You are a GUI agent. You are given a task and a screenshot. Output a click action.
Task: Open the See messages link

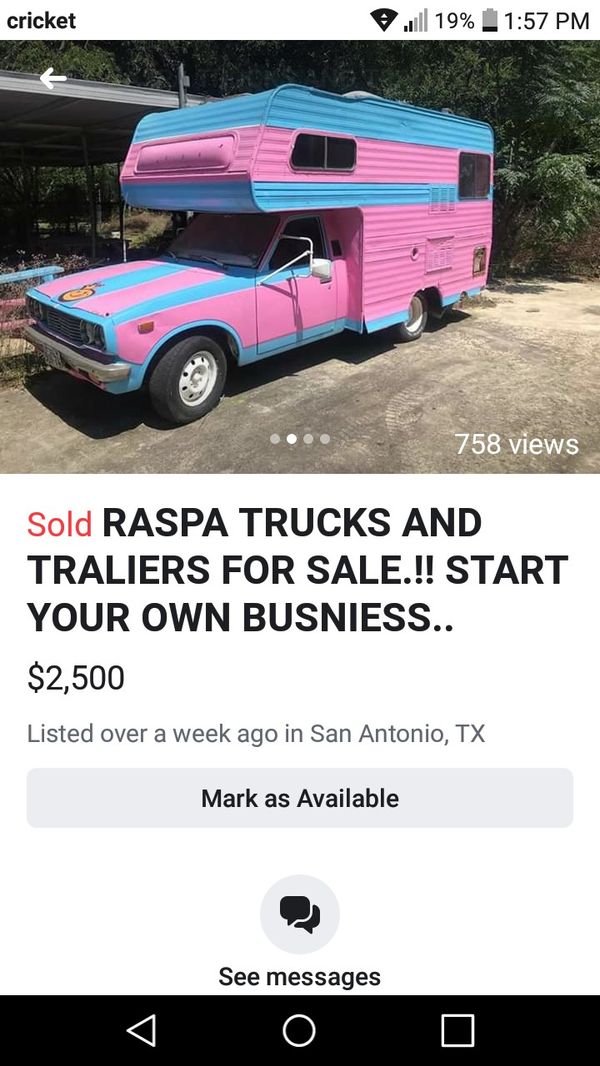(299, 975)
